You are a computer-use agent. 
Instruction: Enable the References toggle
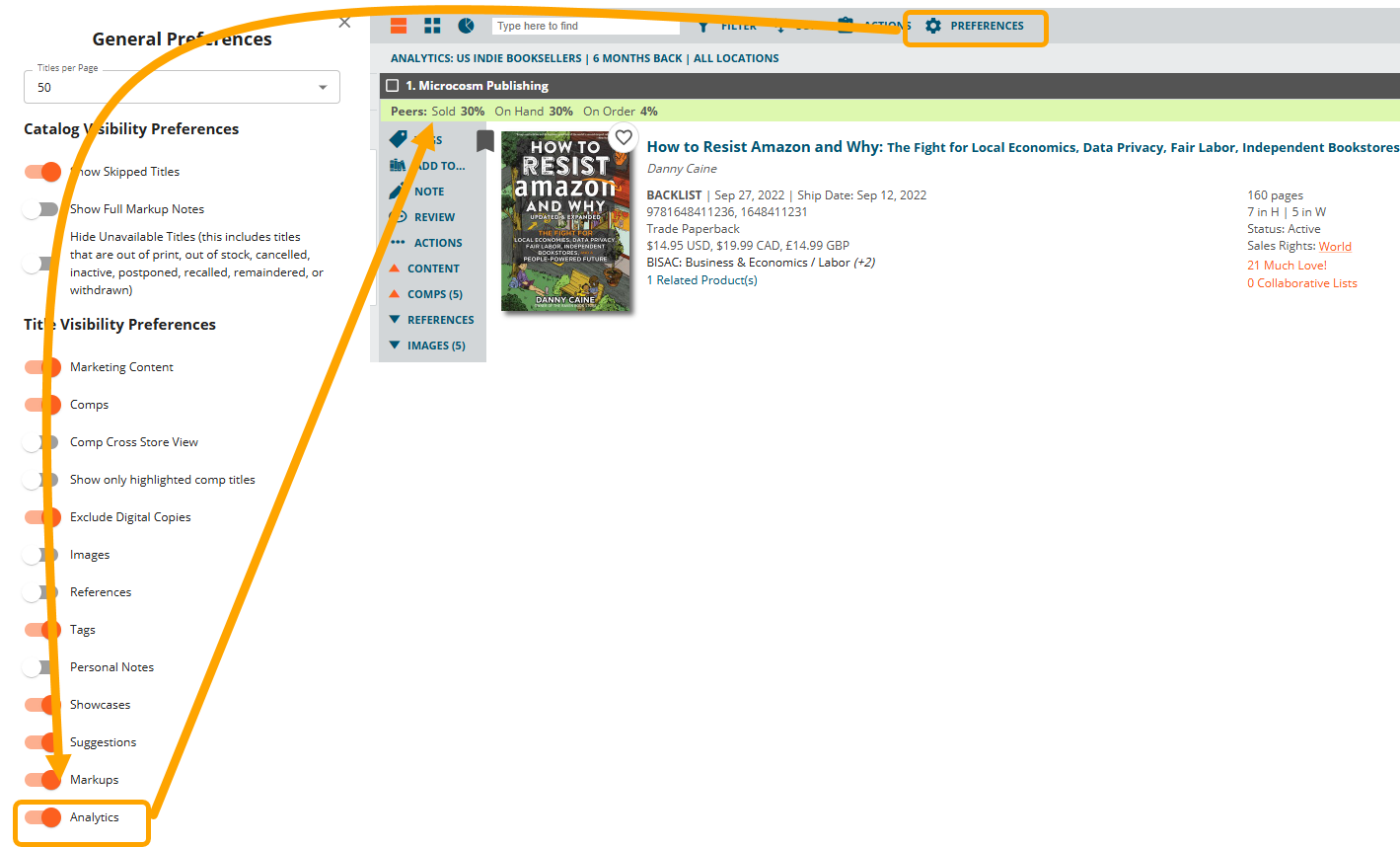click(x=40, y=592)
